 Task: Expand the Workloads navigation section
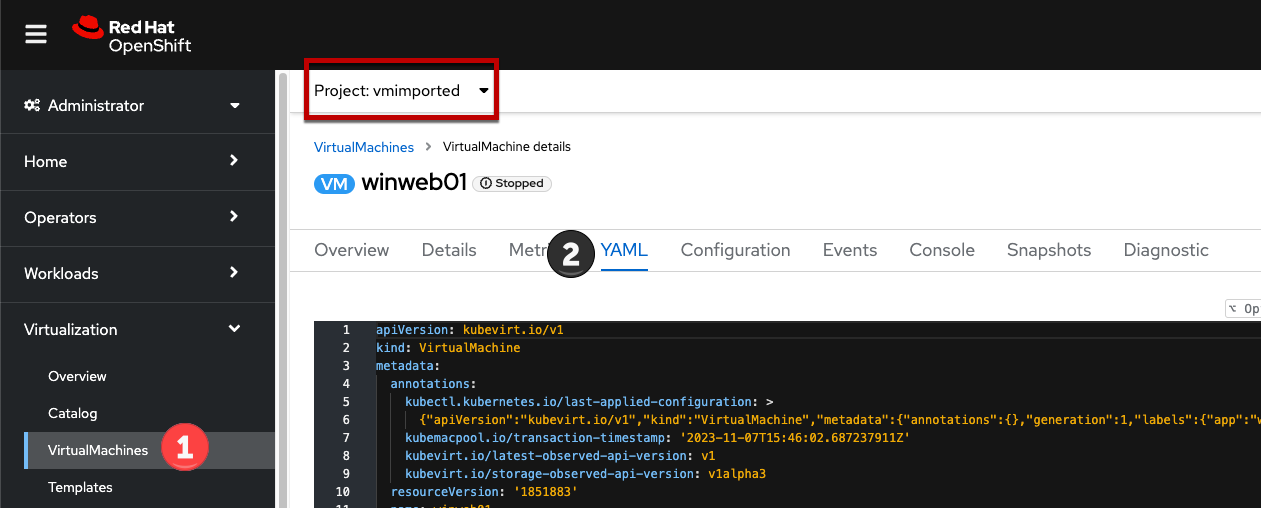click(x=137, y=273)
